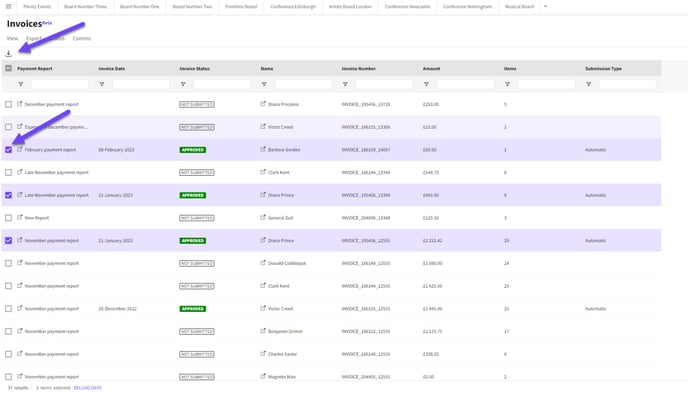Screen dimensions: 688x393
Task: Click the Reload Data link
Action: 87,388
